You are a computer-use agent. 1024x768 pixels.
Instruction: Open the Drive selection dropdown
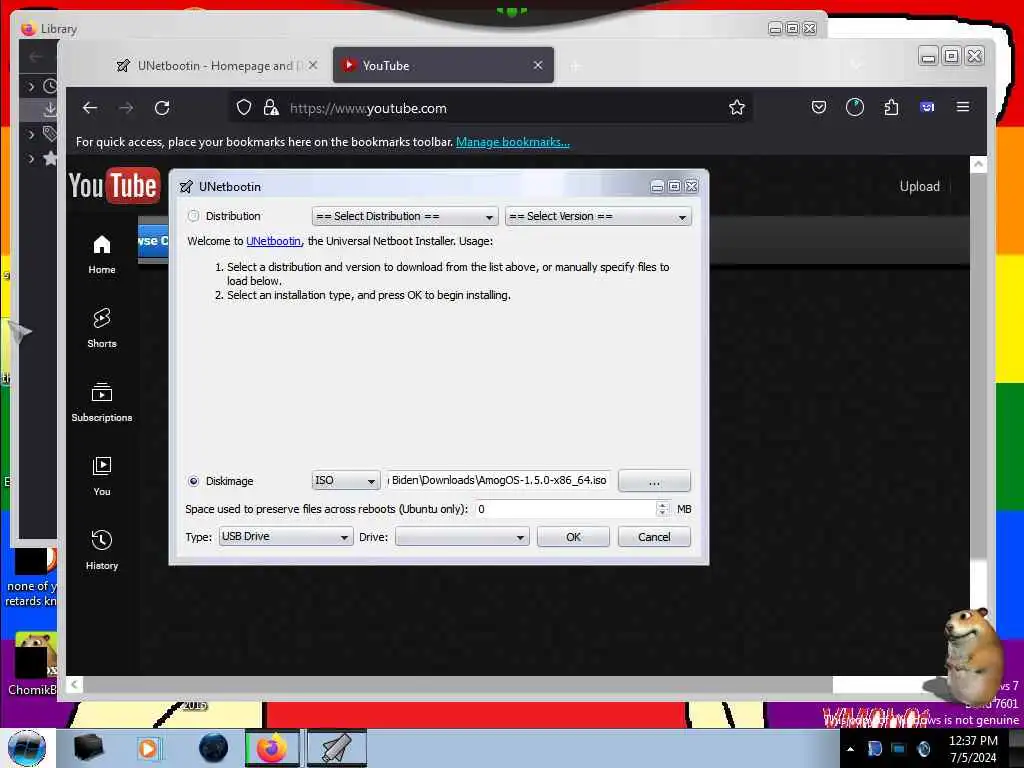462,537
